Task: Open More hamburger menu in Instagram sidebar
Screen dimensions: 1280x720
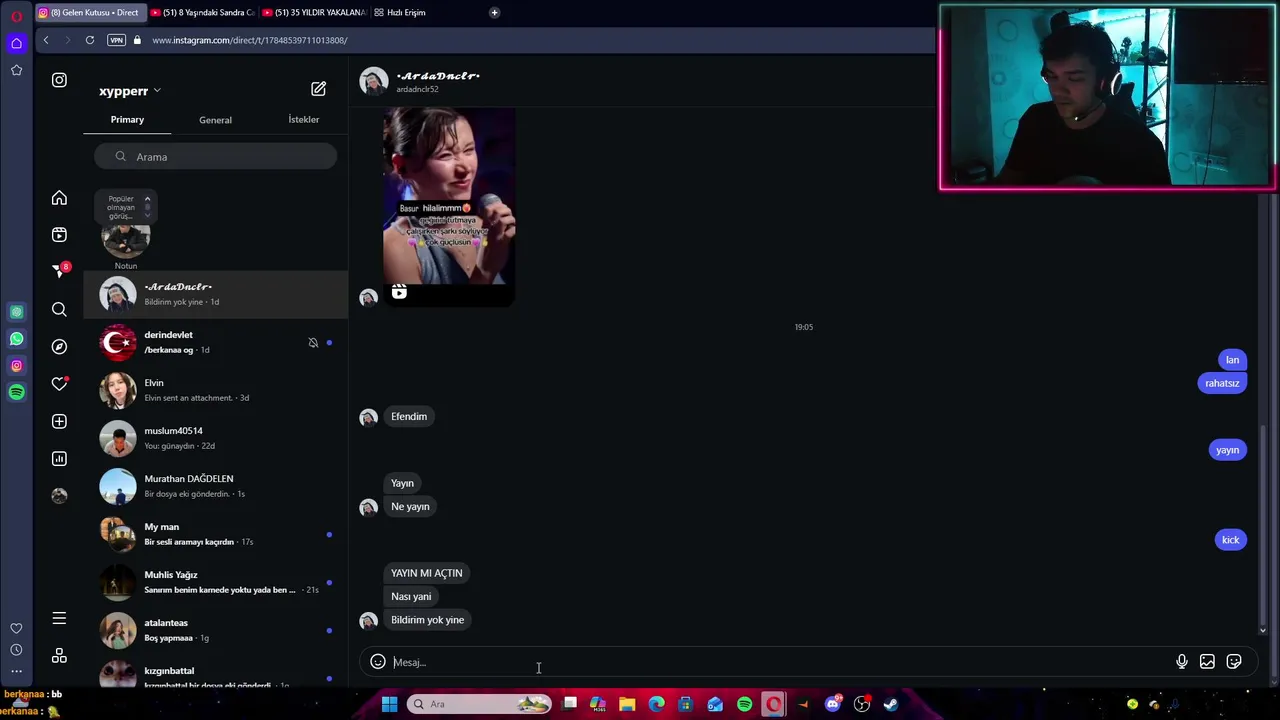Action: pos(59,618)
